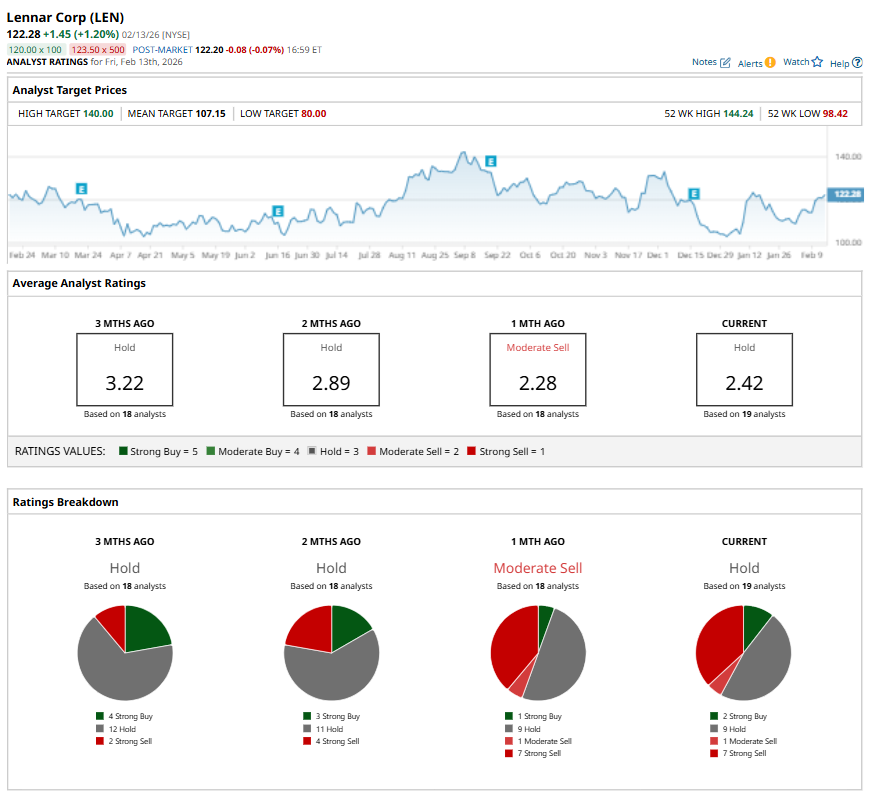The image size is (875, 801).
Task: Click the Alerts link text
Action: [750, 63]
